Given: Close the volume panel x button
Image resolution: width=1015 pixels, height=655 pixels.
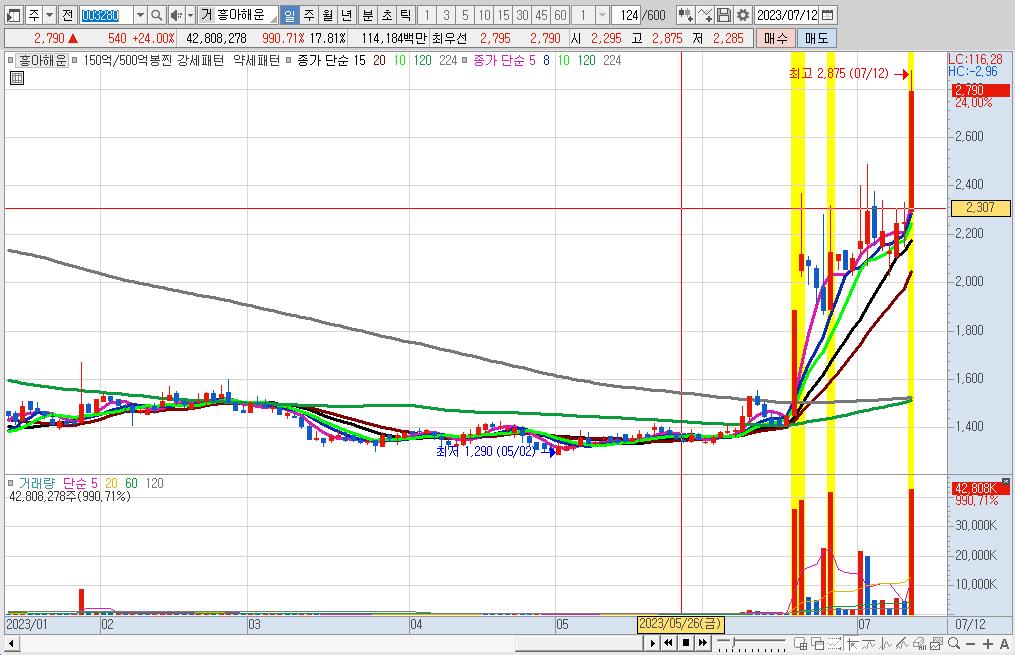Looking at the screenshot, I should (x=1005, y=482).
